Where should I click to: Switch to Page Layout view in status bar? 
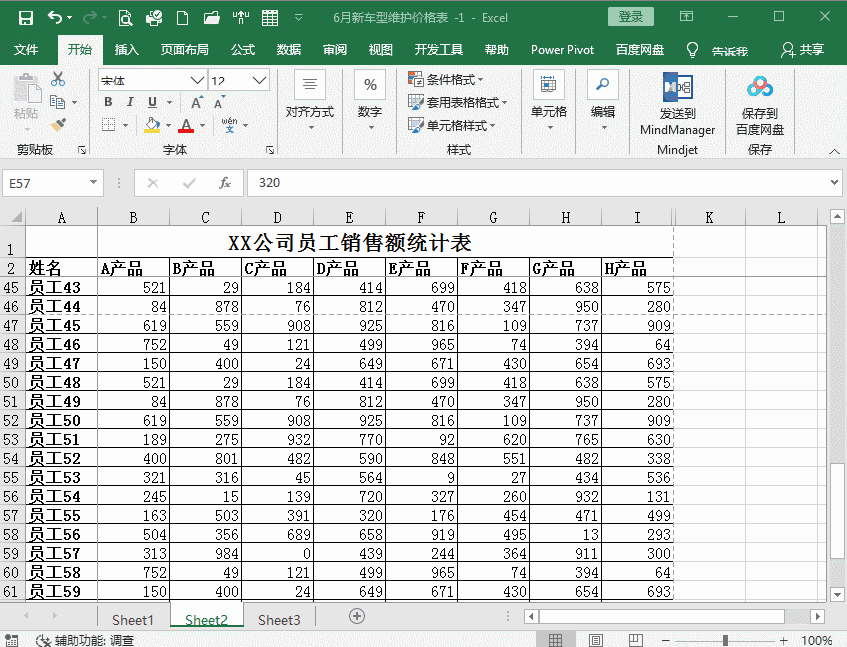596,640
